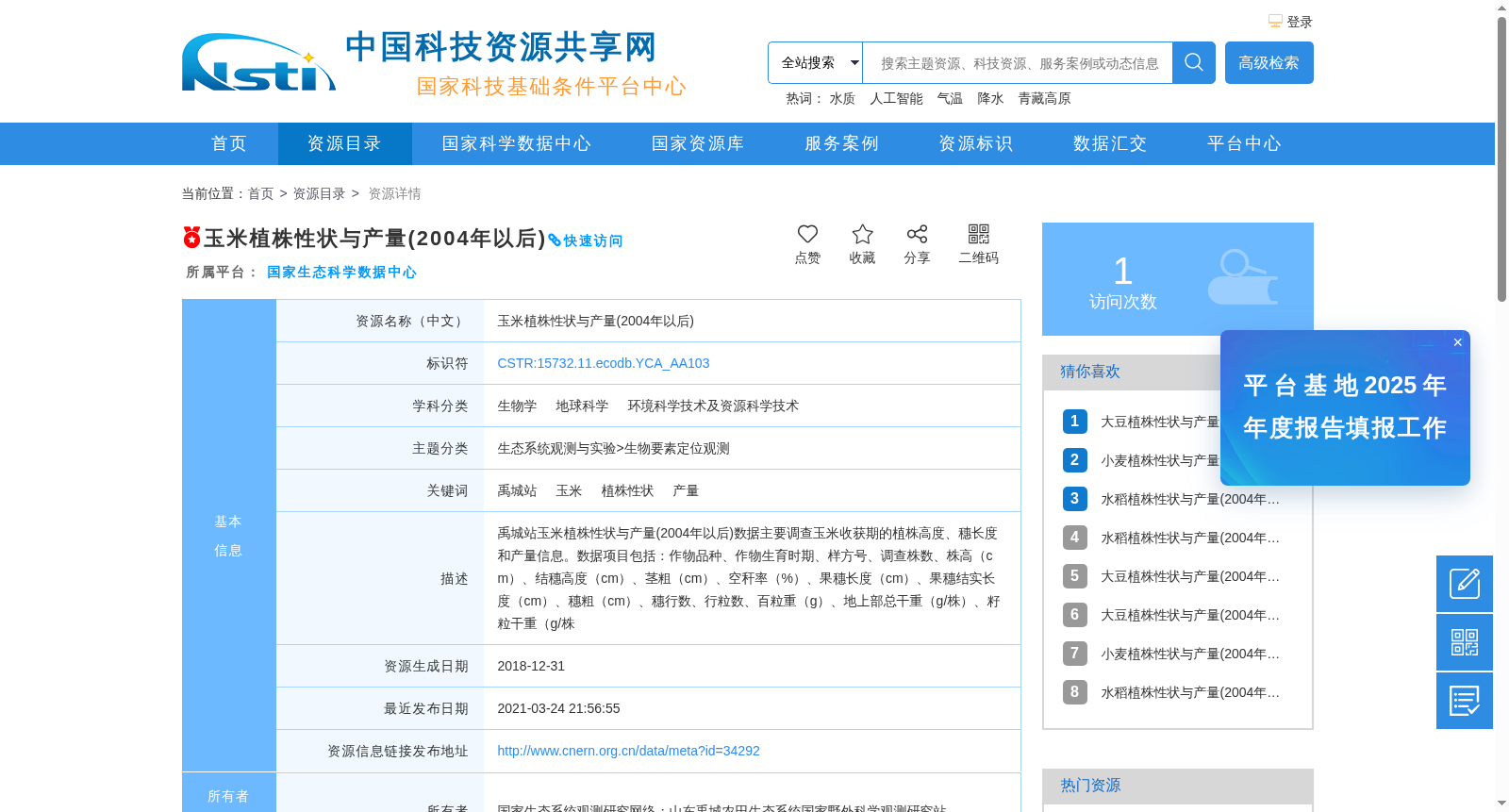This screenshot has width=1509, height=812.
Task: Click the NSTI site logo
Action: (x=258, y=62)
